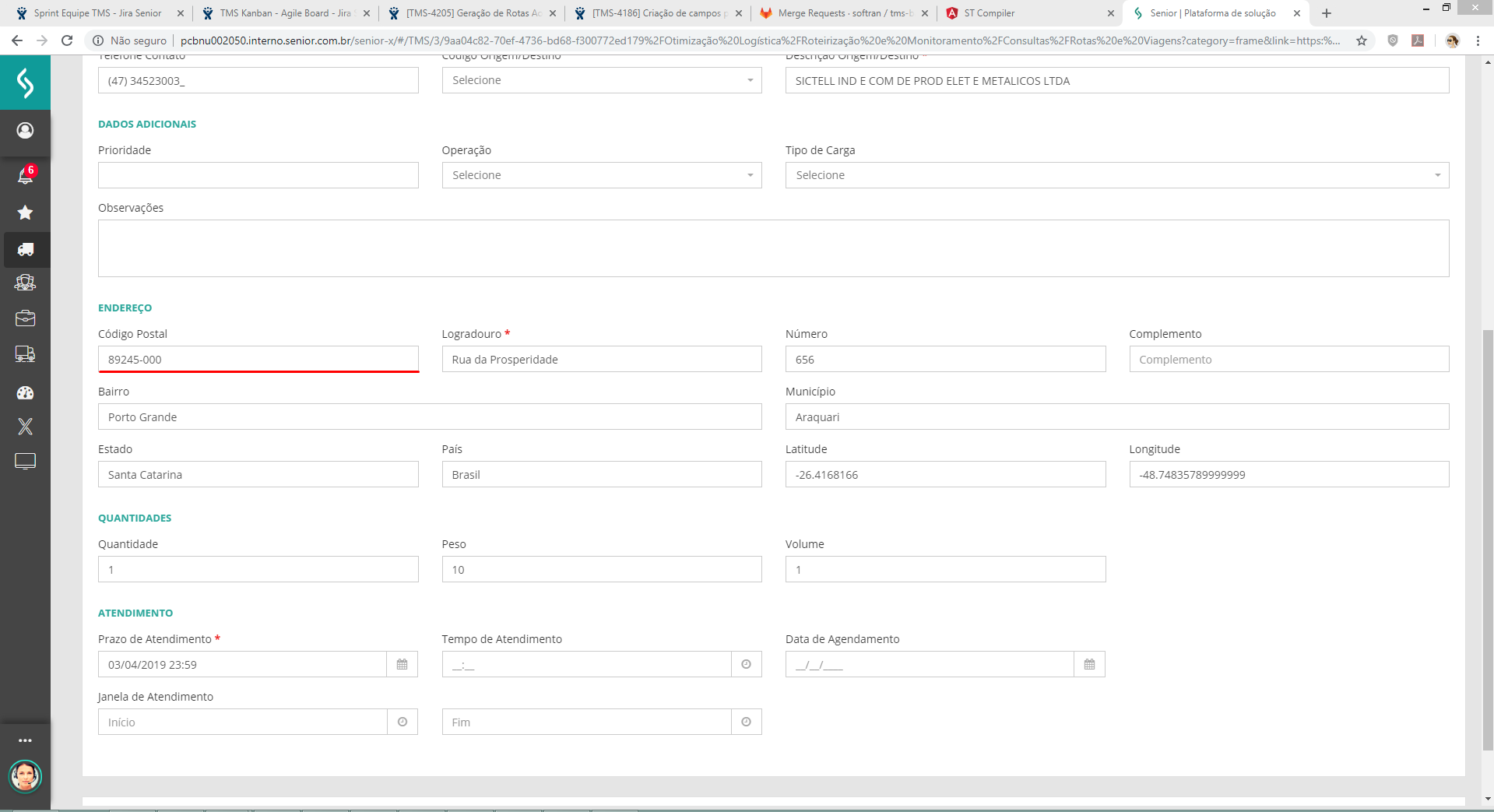Click the Município field
Image resolution: width=1494 pixels, height=812 pixels.
[1117, 417]
